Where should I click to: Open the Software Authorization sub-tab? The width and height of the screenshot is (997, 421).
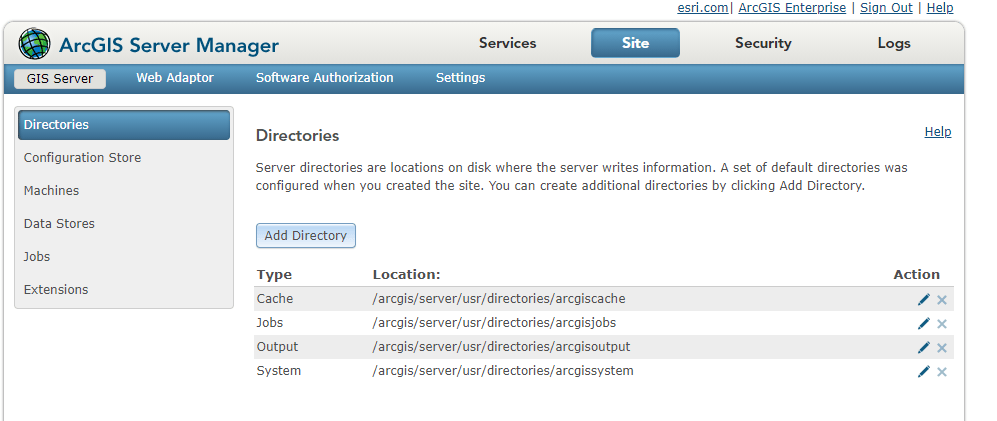point(324,78)
